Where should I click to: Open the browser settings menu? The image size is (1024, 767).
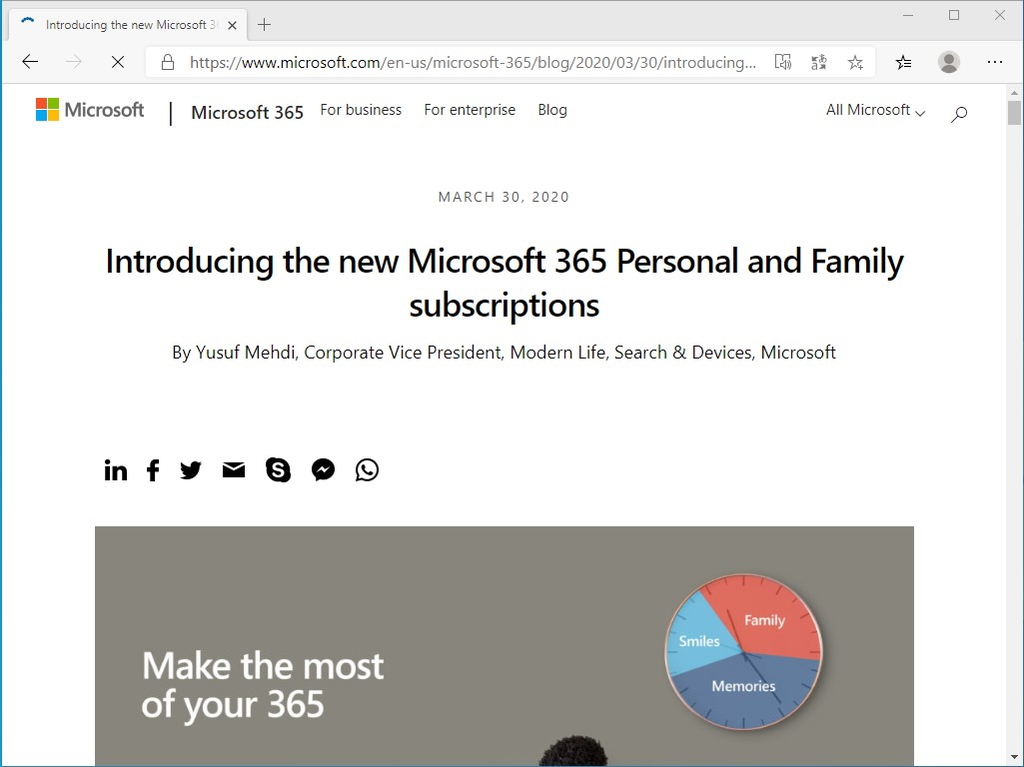995,62
